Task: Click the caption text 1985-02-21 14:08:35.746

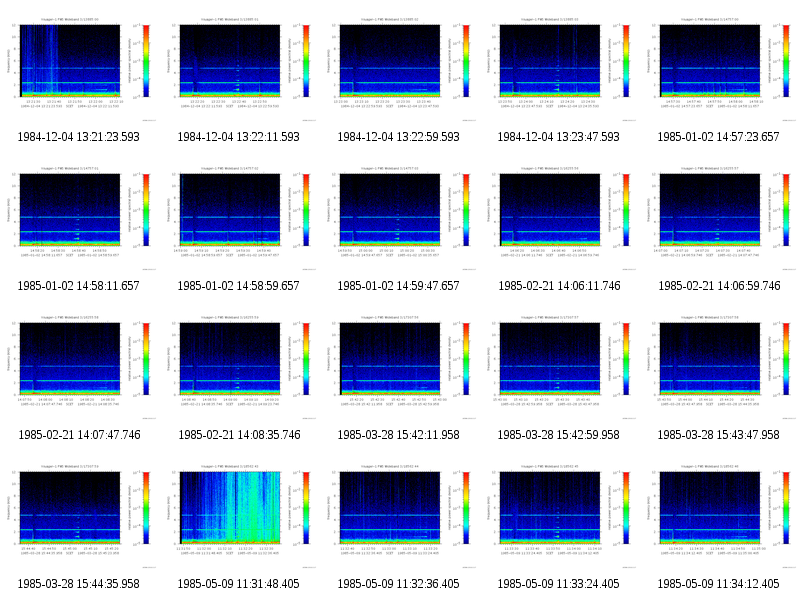Action: pyautogui.click(x=239, y=435)
